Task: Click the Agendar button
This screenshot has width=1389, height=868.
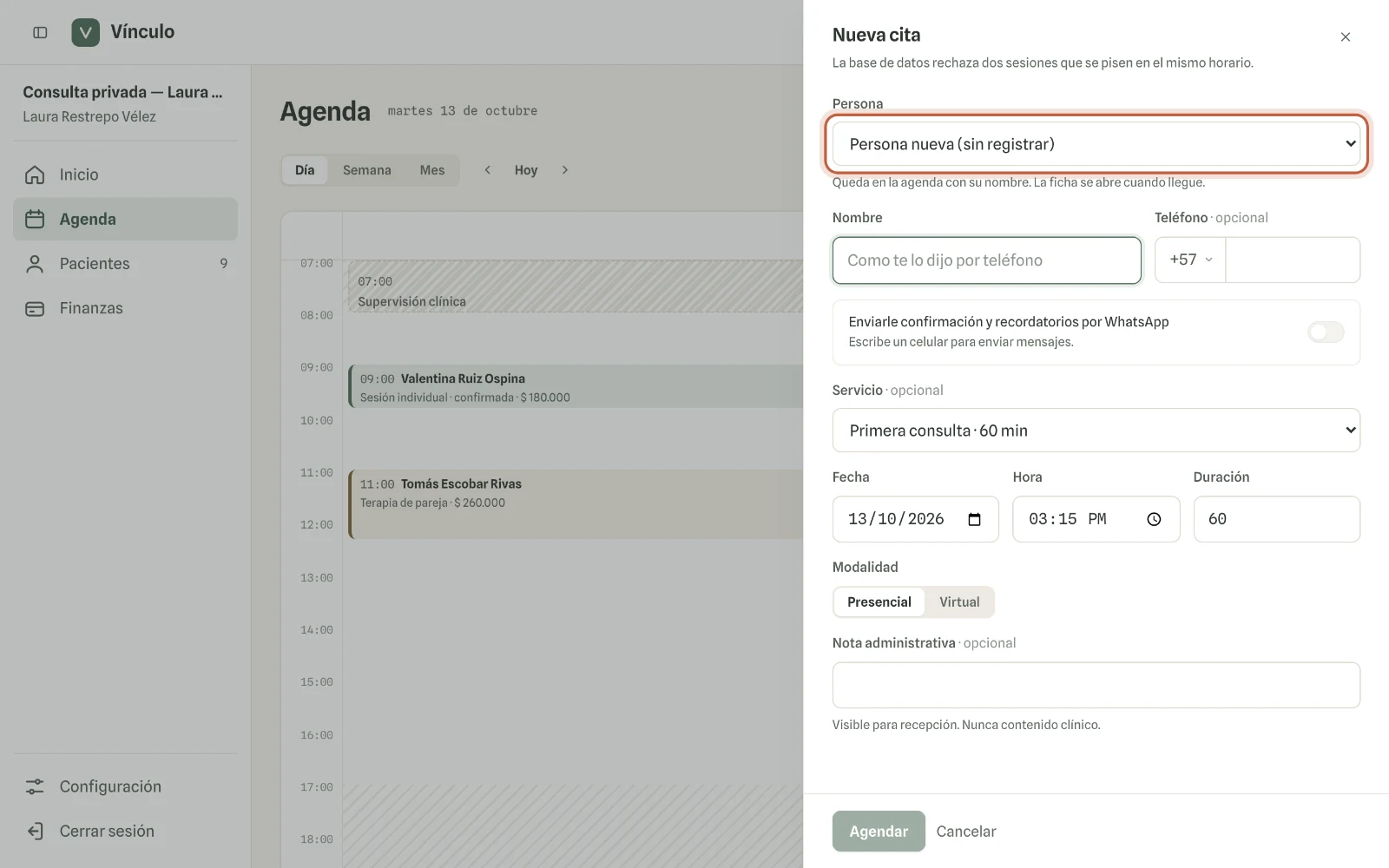Action: tap(879, 831)
